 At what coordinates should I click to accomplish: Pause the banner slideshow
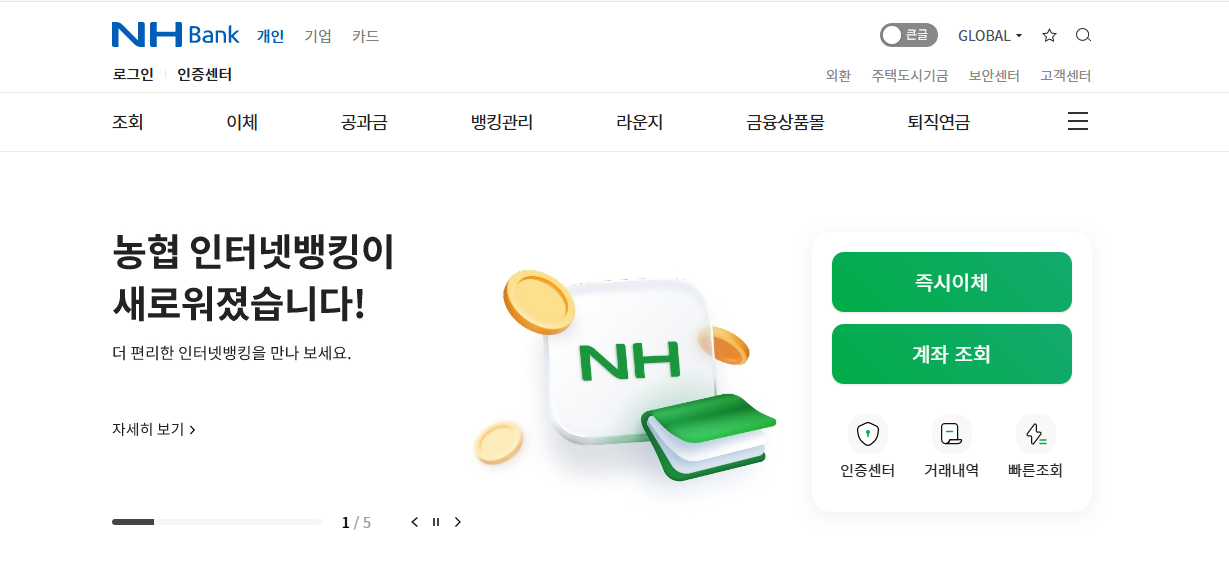[x=436, y=522]
